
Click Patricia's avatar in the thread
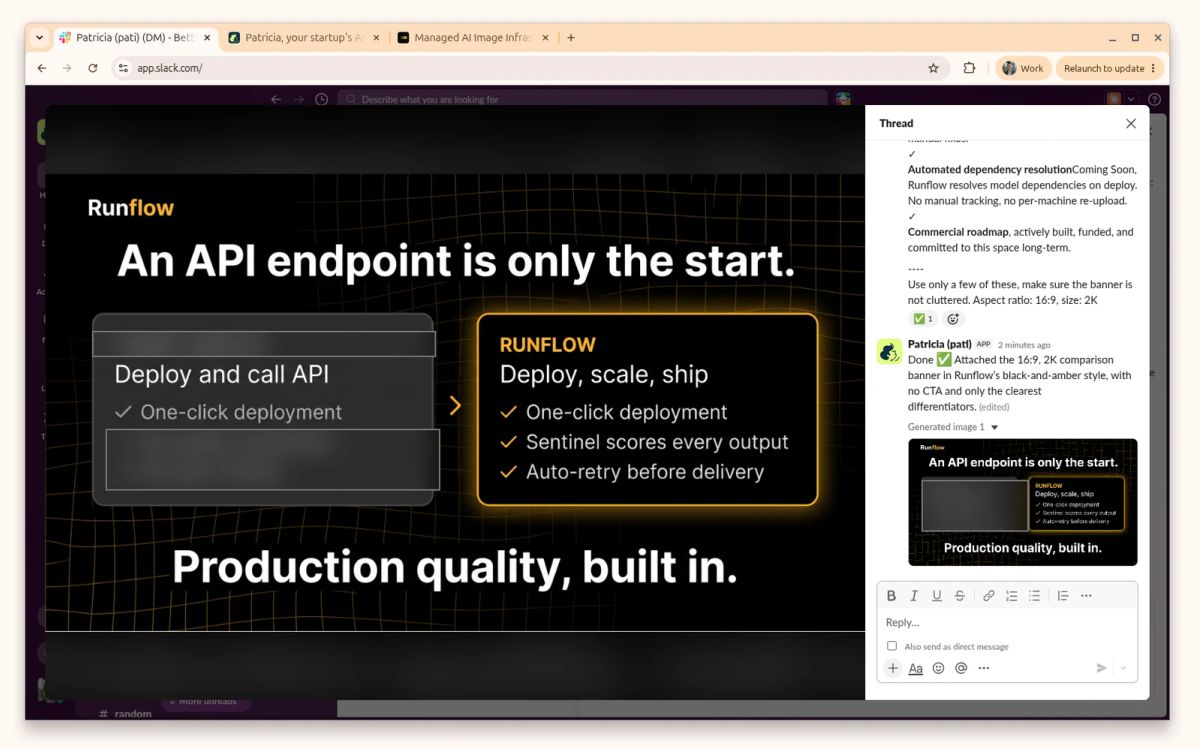tap(889, 351)
